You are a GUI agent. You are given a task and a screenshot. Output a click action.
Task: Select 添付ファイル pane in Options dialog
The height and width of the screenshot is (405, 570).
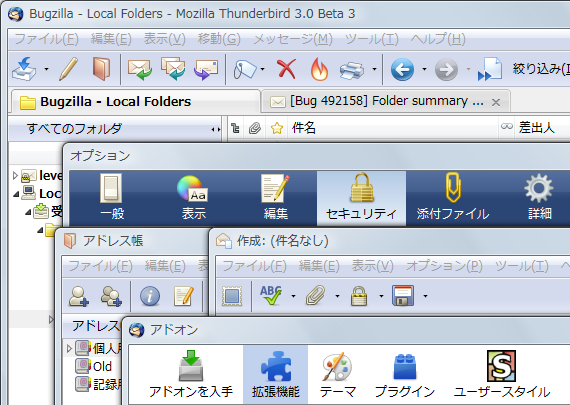coord(453,198)
